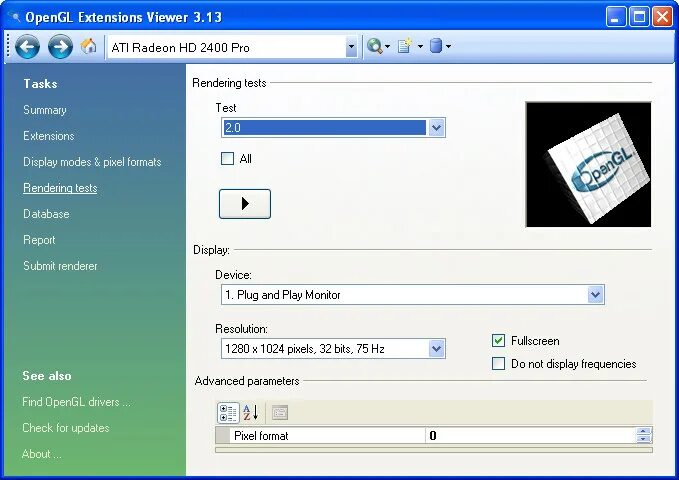Sort properties alphabetically A-Z
The height and width of the screenshot is (480, 679).
(251, 412)
